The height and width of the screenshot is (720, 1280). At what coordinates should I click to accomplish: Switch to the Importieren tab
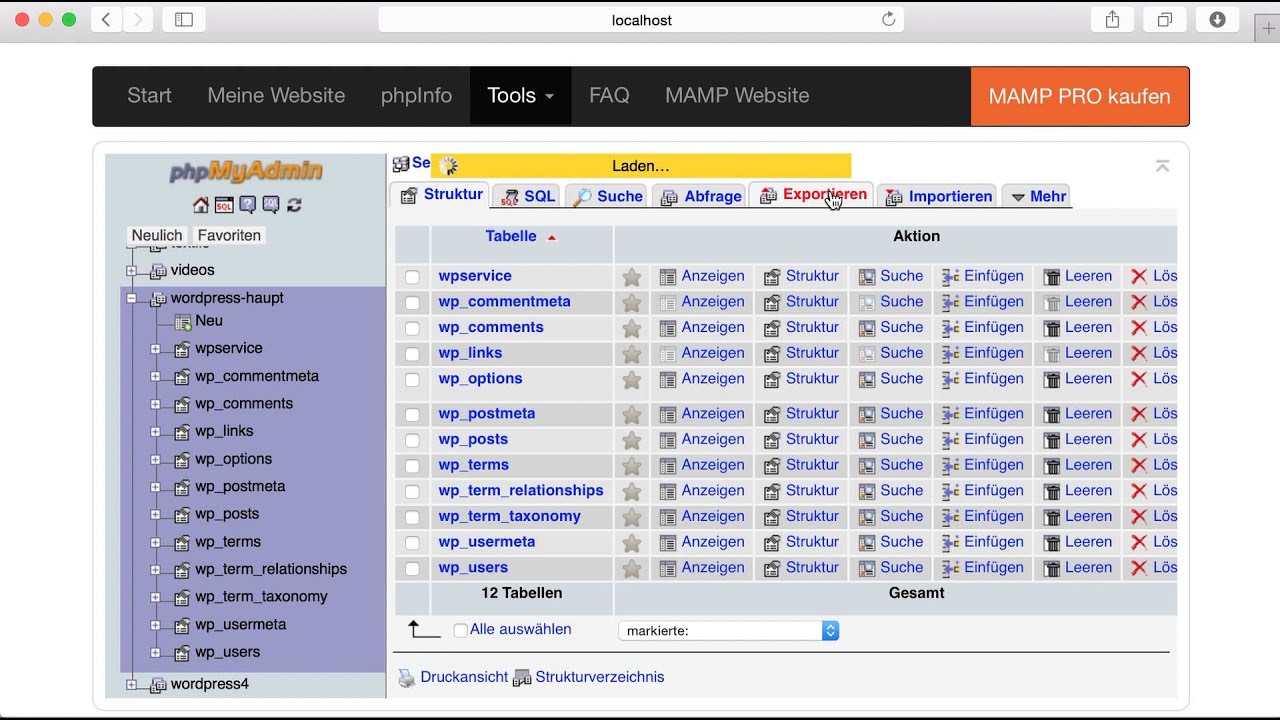point(939,196)
